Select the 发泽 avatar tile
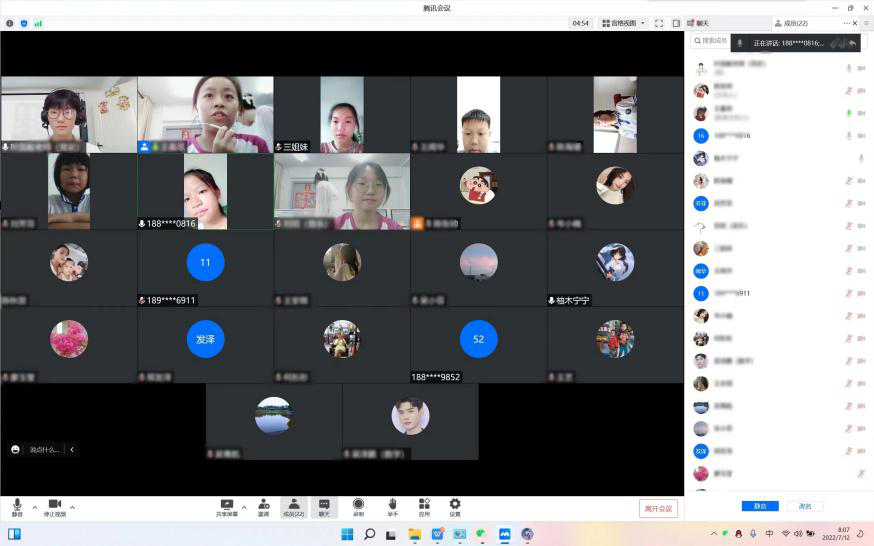 [205, 345]
